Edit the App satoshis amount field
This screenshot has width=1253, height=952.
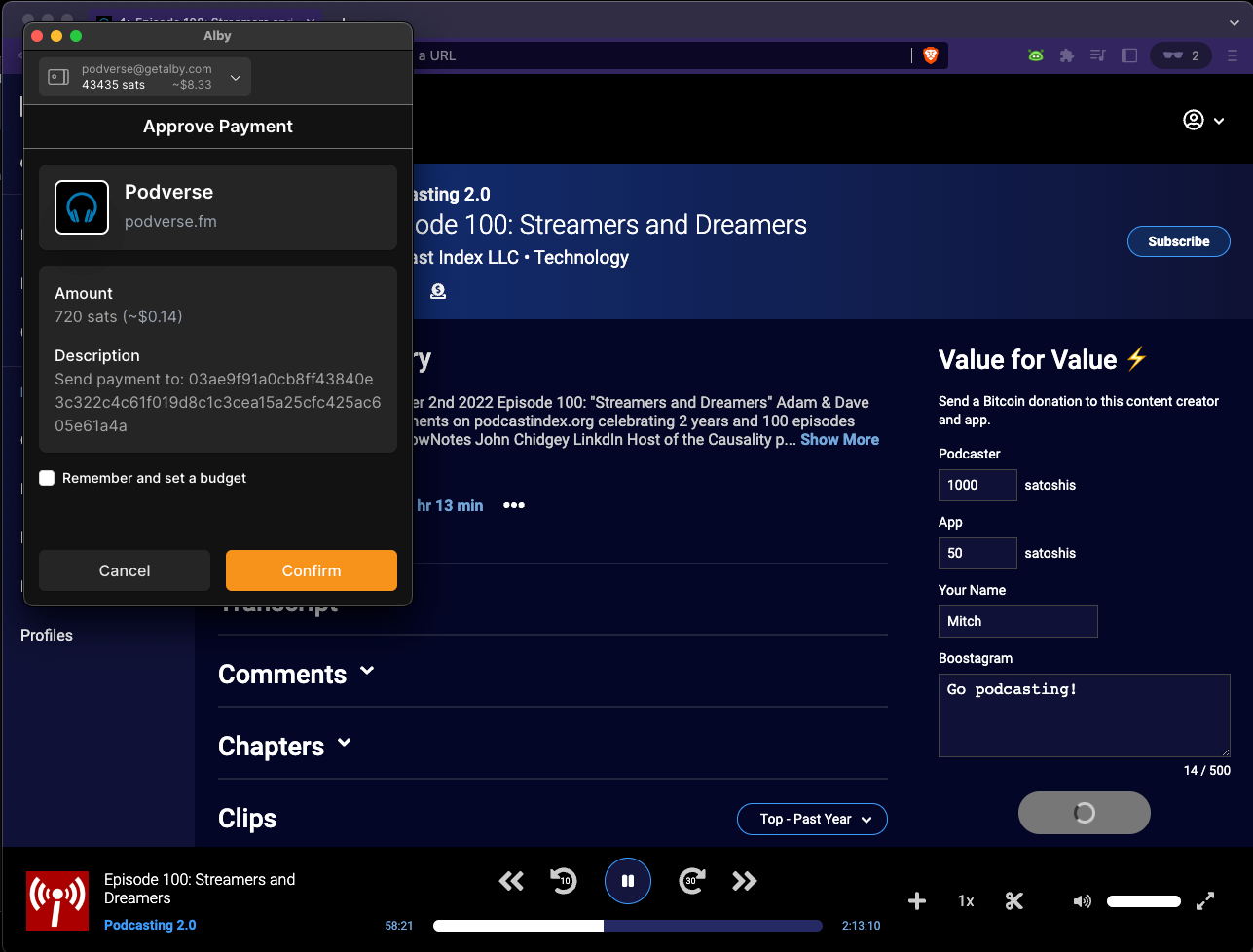(x=977, y=553)
